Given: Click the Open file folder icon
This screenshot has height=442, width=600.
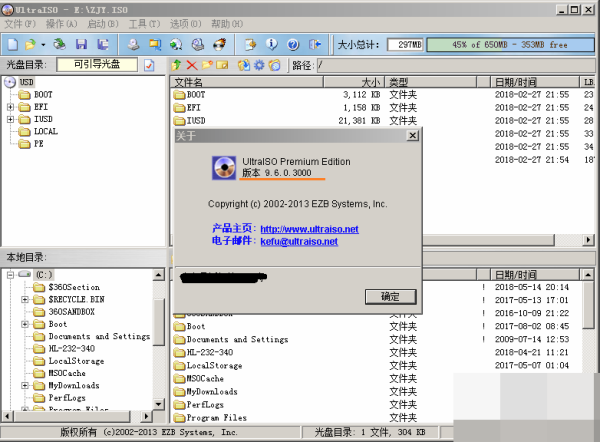Looking at the screenshot, I should coord(30,44).
